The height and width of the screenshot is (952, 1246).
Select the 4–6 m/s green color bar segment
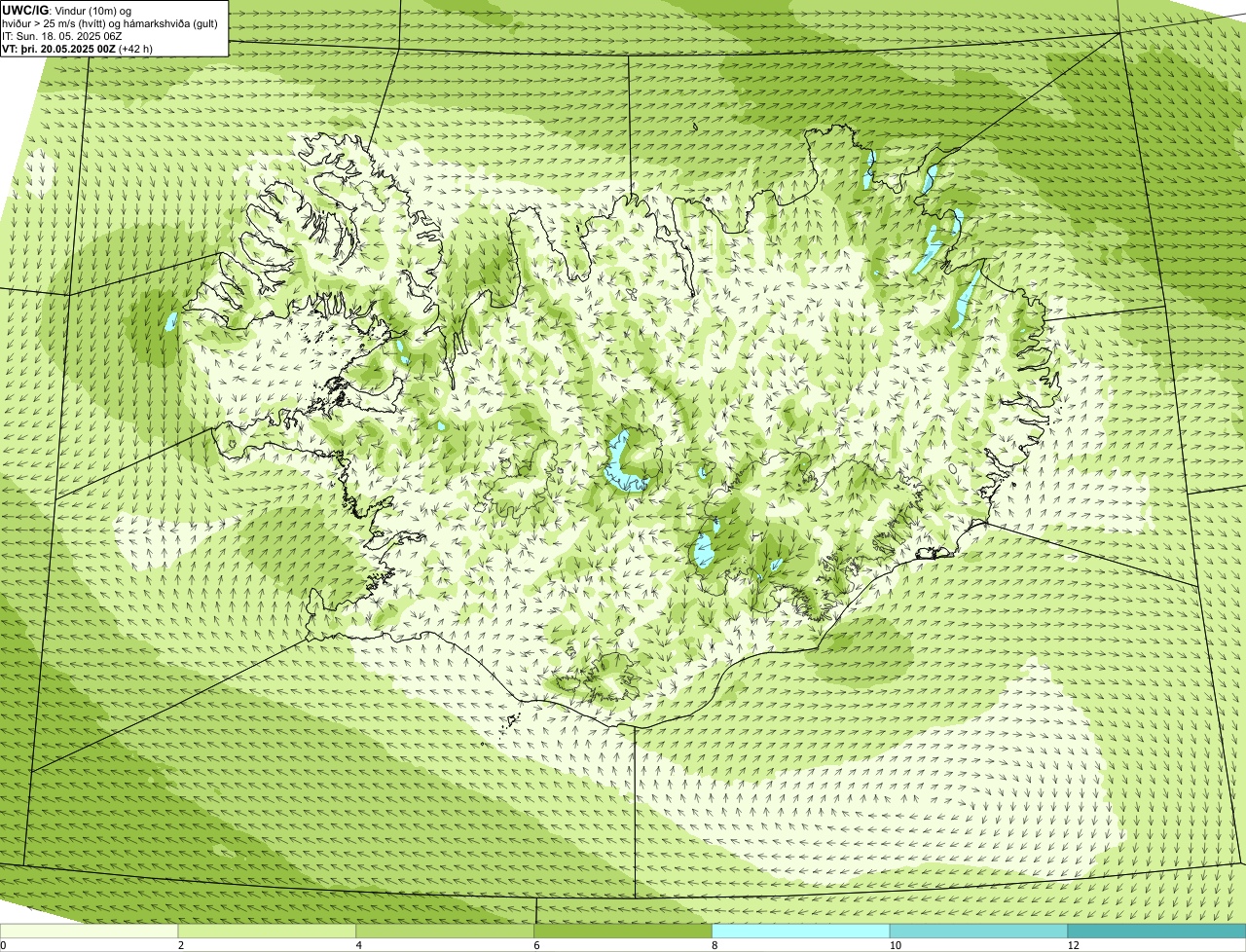coord(445,932)
